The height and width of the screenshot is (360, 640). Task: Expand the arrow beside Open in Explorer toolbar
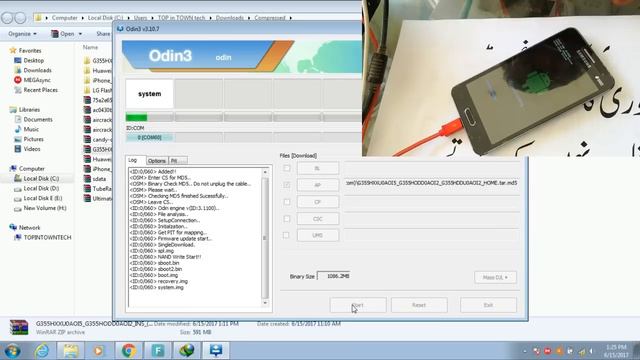[x=80, y=34]
